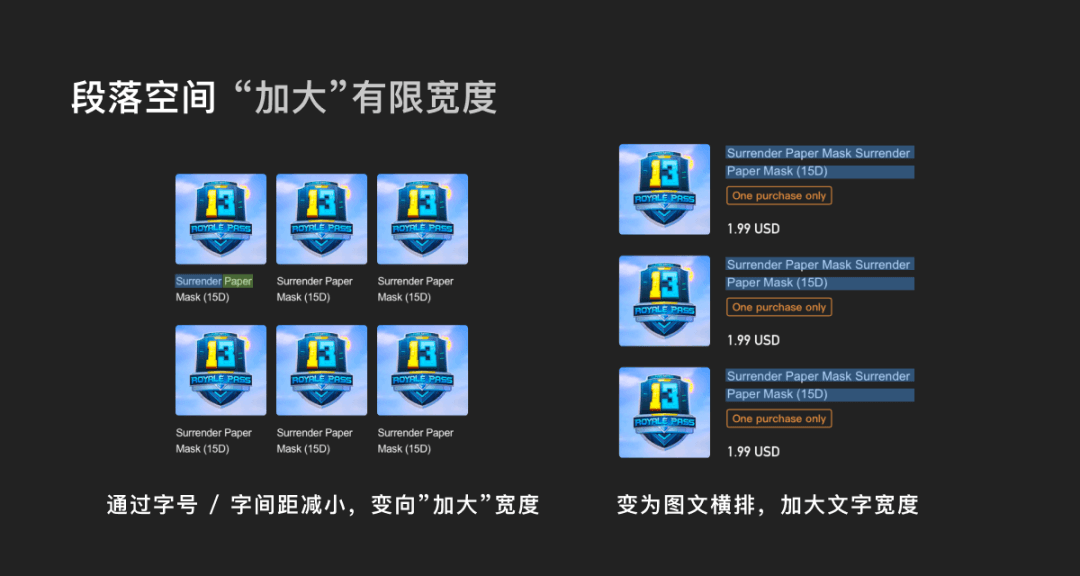
Task: Click "Surrender Paper Mask (15D)" label under bottom-middle thumbnail
Action: 315,441
